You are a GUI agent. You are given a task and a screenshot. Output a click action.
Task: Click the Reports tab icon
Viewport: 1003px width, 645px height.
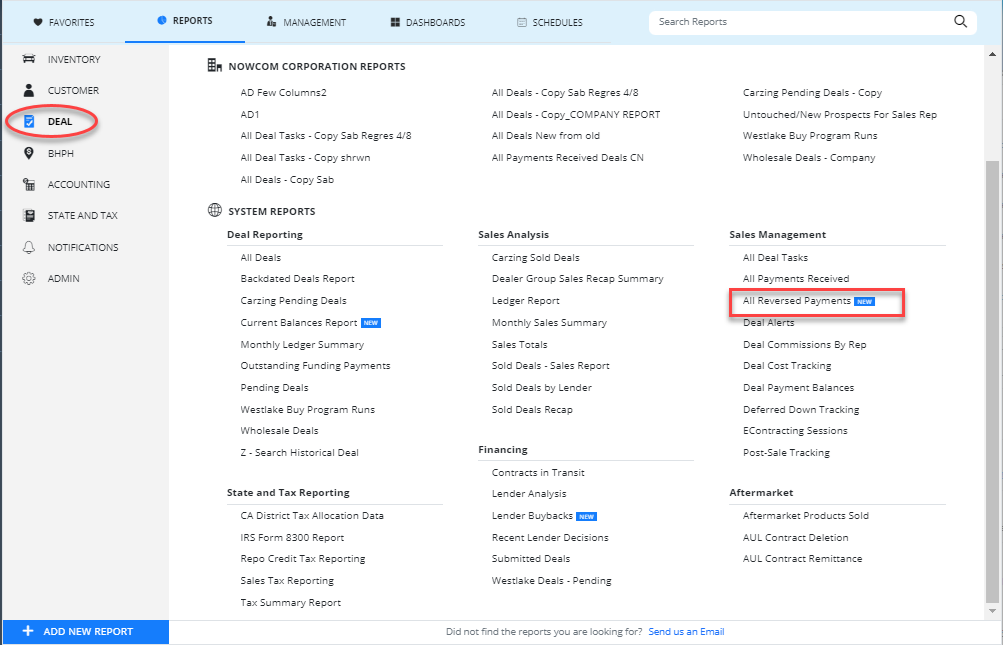tap(162, 20)
